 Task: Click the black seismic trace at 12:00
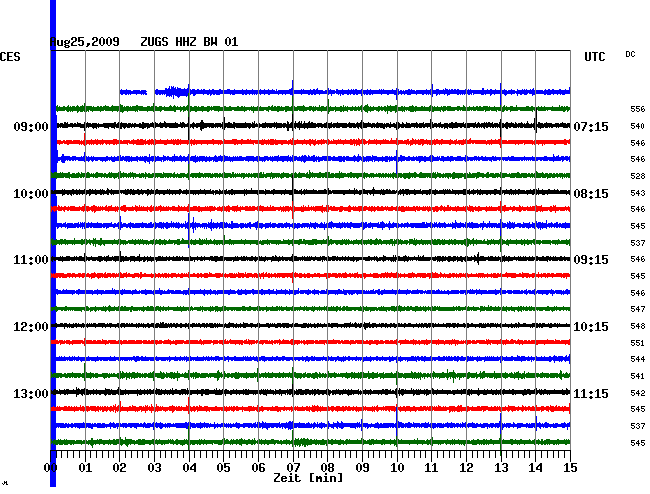click(311, 326)
